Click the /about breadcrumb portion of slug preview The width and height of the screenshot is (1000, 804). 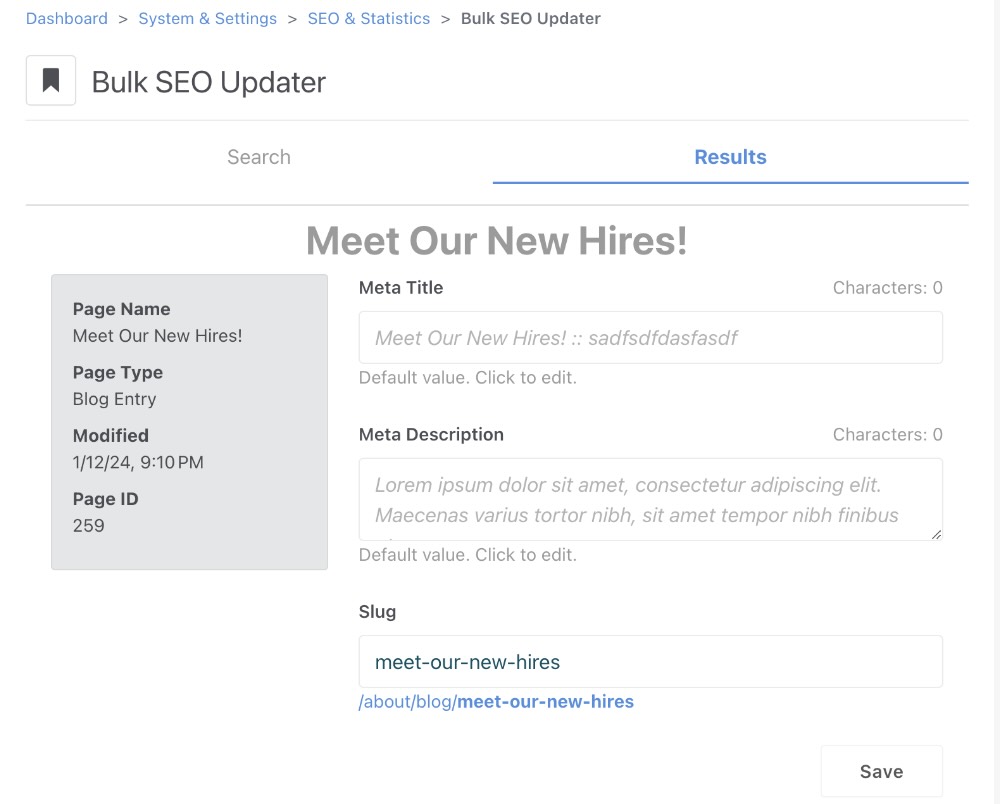click(x=380, y=702)
